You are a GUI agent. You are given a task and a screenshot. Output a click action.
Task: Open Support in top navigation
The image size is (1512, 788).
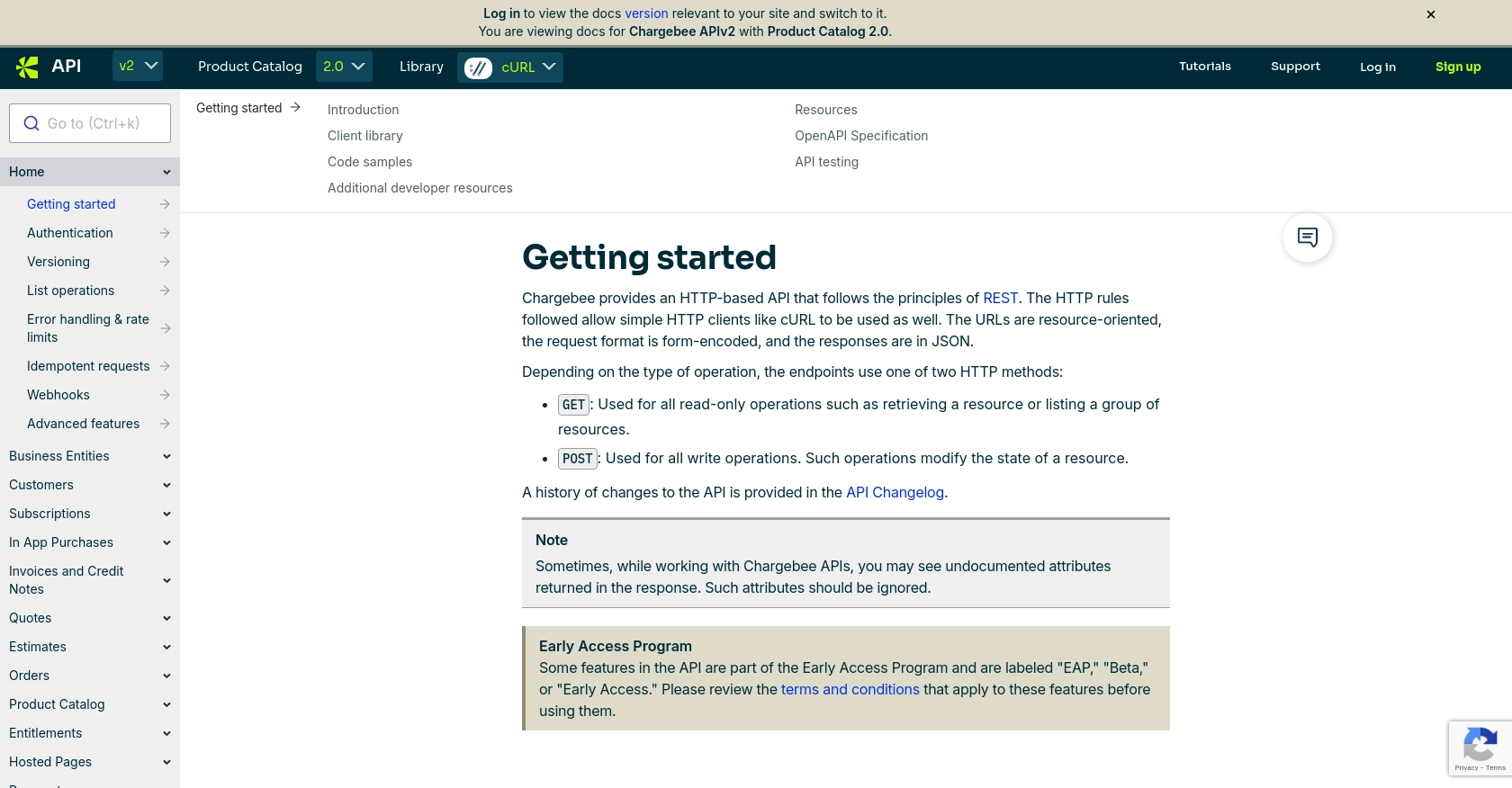point(1295,67)
